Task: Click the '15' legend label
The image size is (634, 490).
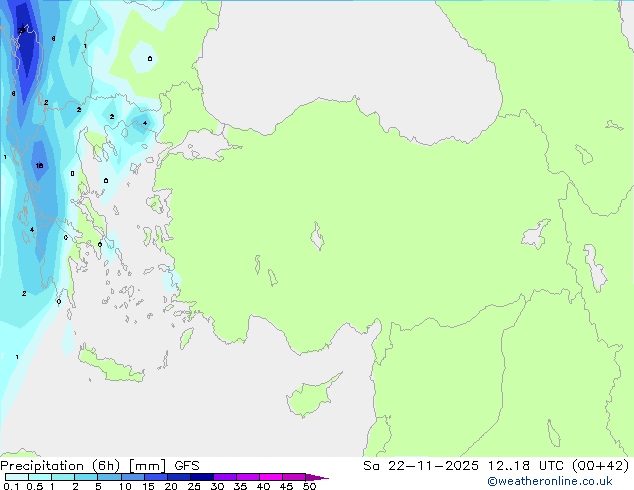Action: [148, 486]
